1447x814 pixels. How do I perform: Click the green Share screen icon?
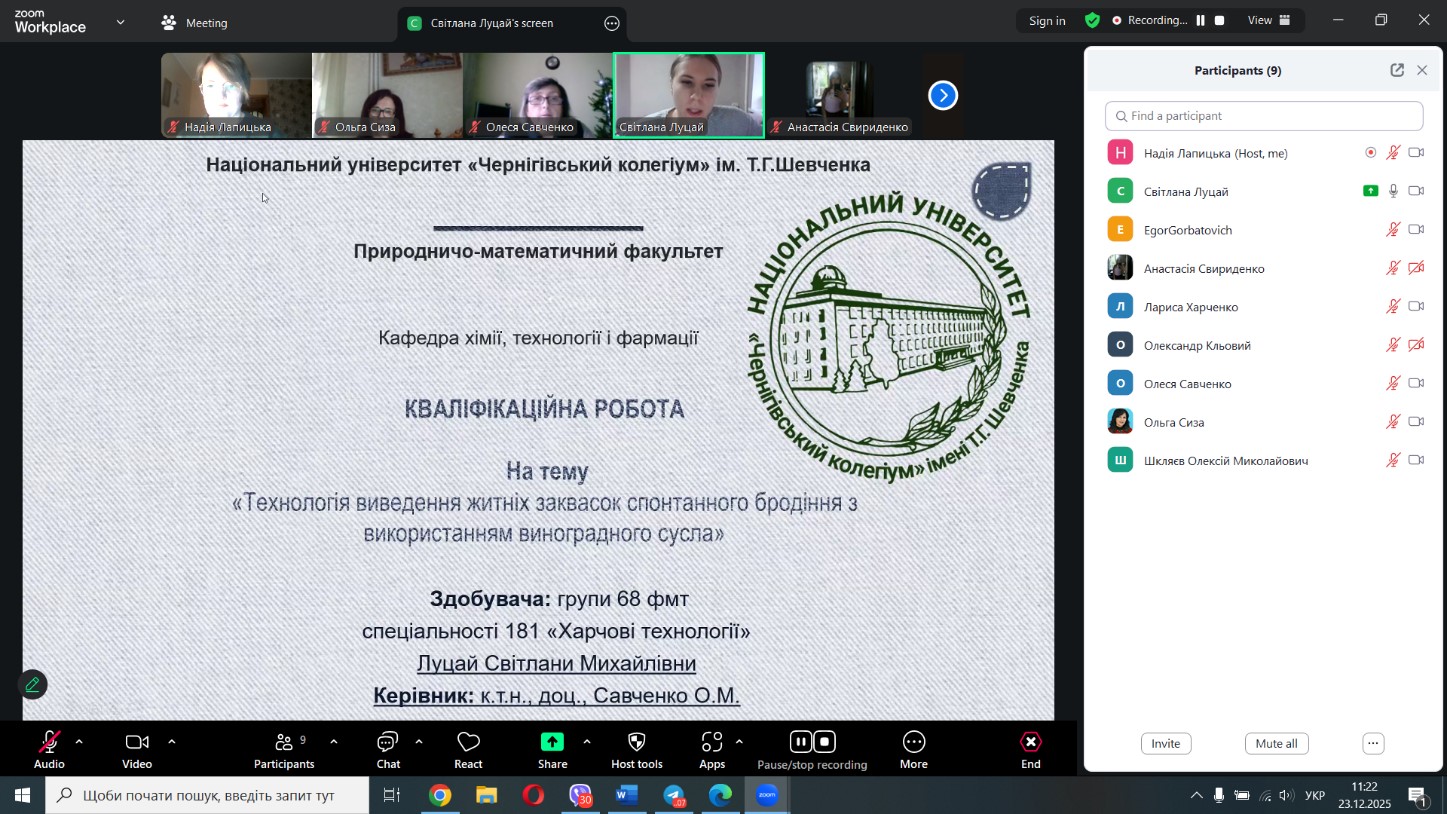552,743
